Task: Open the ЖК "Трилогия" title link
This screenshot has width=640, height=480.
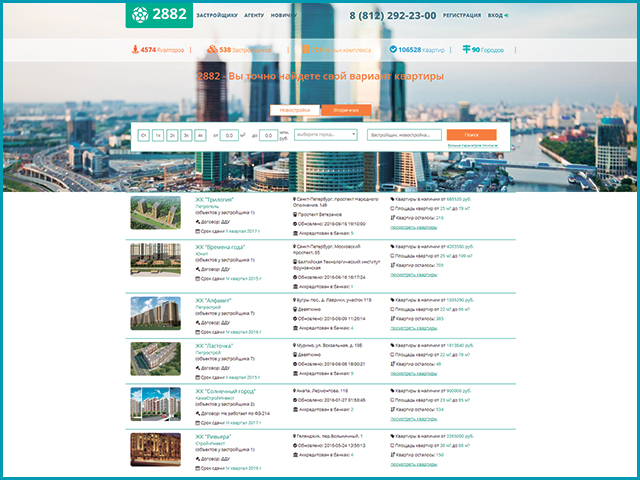Action: 214,200
